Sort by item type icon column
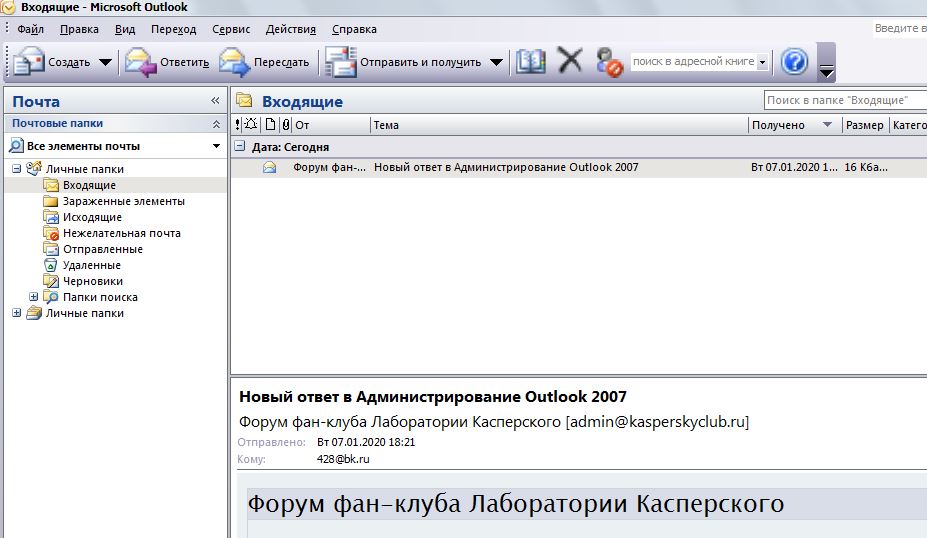927x538 pixels. (270, 125)
